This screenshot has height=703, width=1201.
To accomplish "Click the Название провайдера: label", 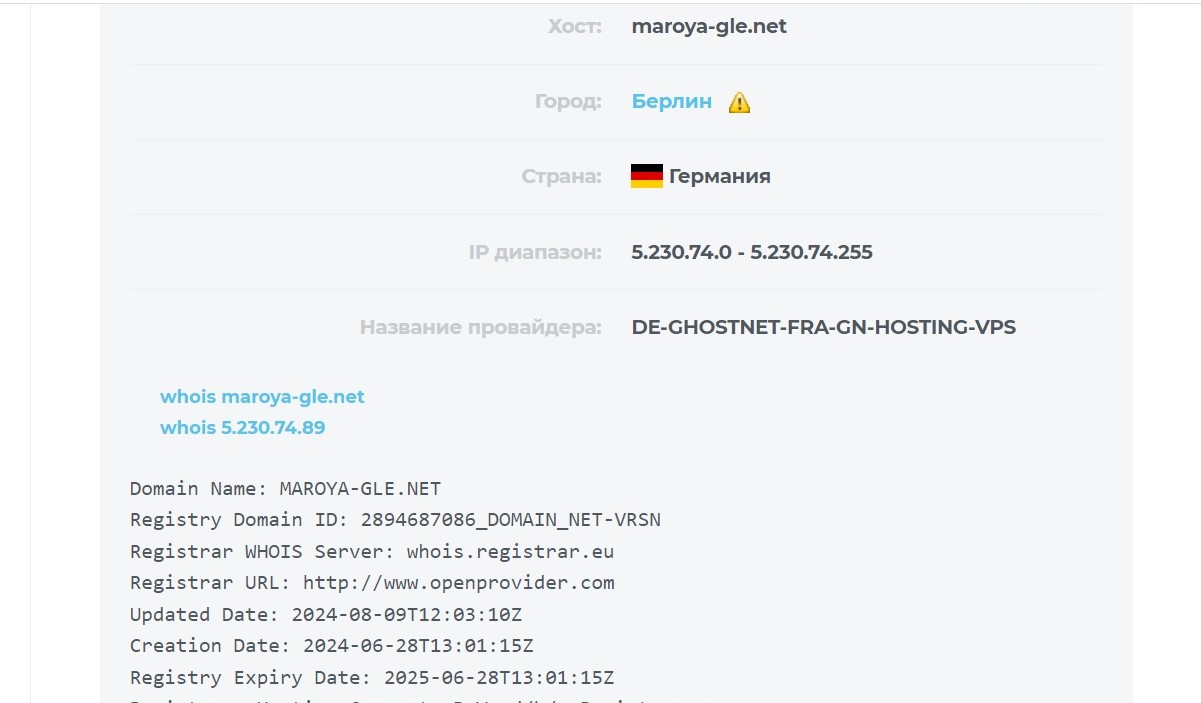I will coord(481,327).
